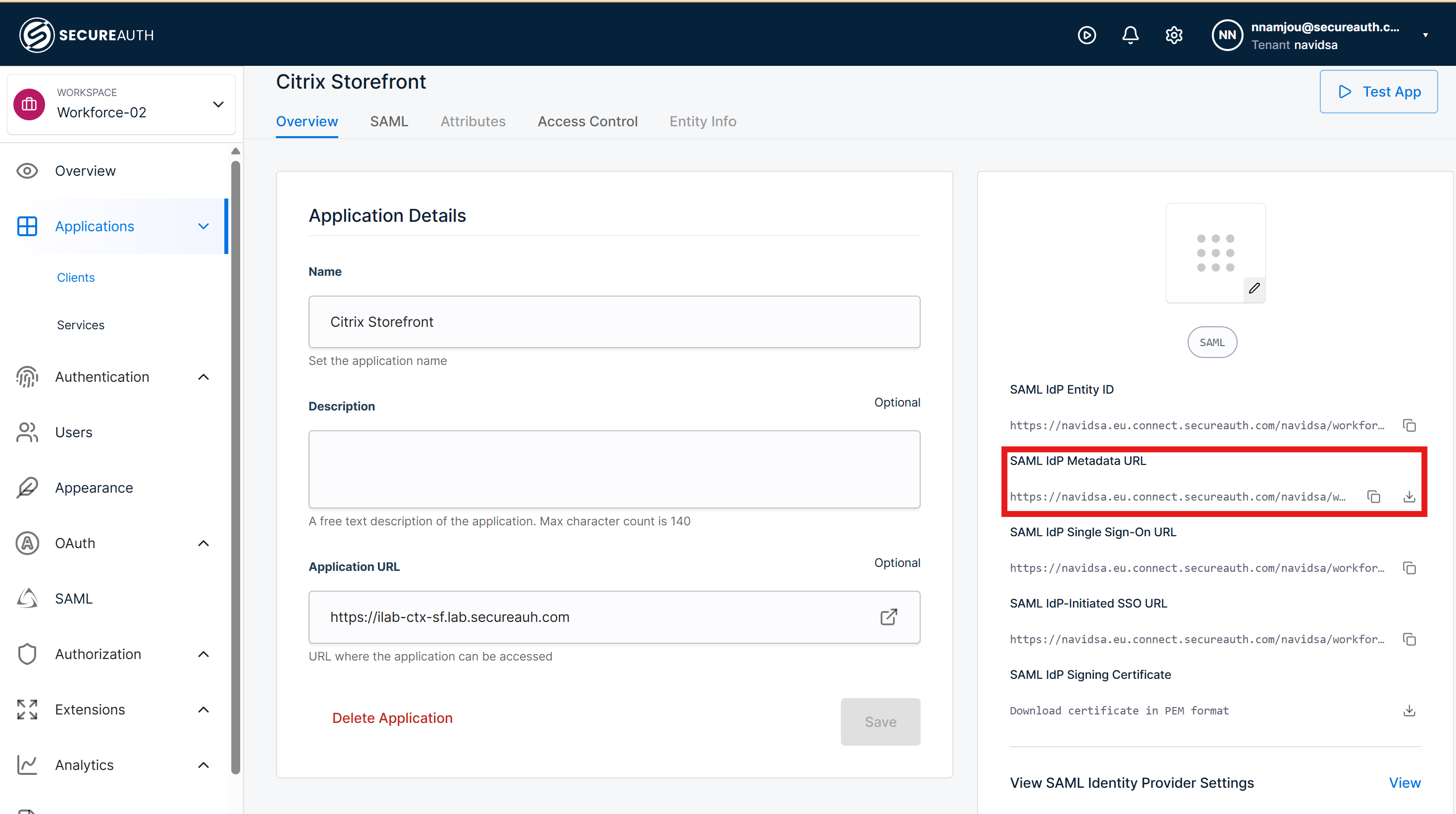Expand the user account dropdown arrow
Viewport: 1456px width, 814px height.
coord(1425,35)
